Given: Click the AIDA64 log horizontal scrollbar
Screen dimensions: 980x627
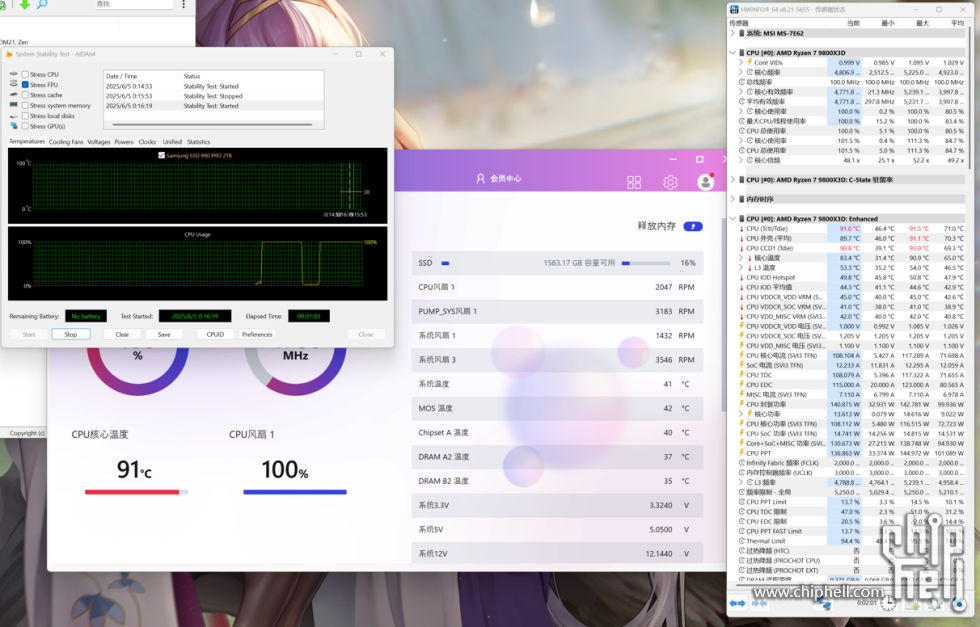Looking at the screenshot, I should [x=212, y=124].
